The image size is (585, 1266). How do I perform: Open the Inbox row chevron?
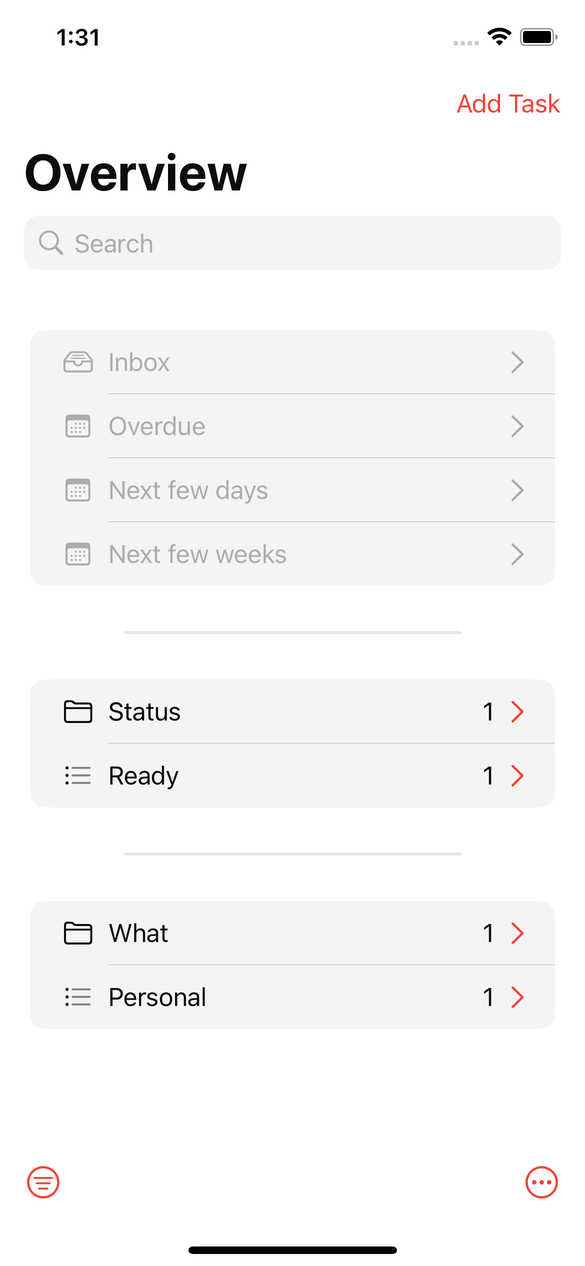coord(517,362)
